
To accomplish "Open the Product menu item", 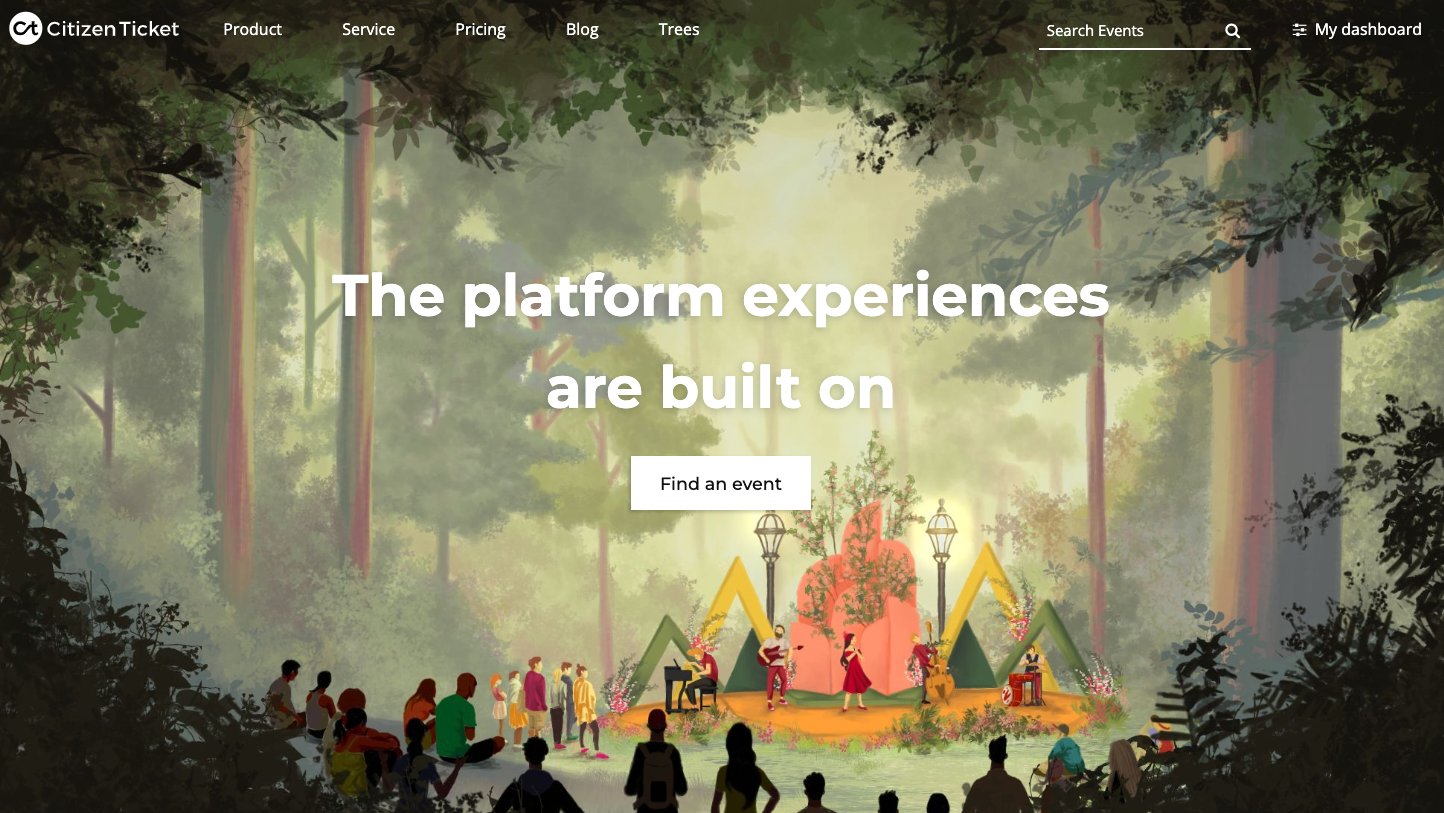I will click(252, 29).
